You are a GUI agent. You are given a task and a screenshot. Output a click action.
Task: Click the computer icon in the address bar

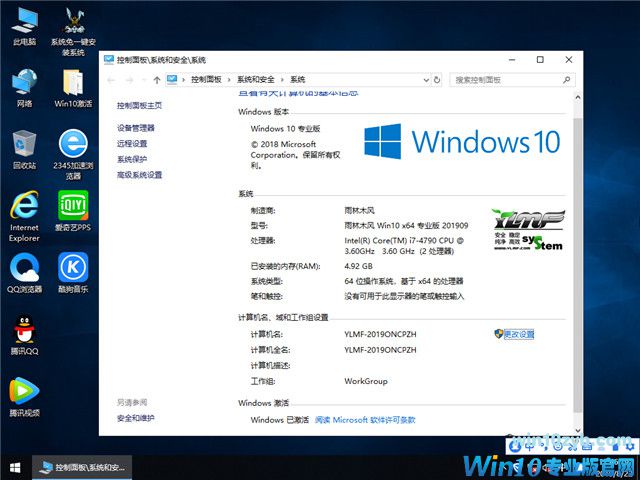click(172, 79)
